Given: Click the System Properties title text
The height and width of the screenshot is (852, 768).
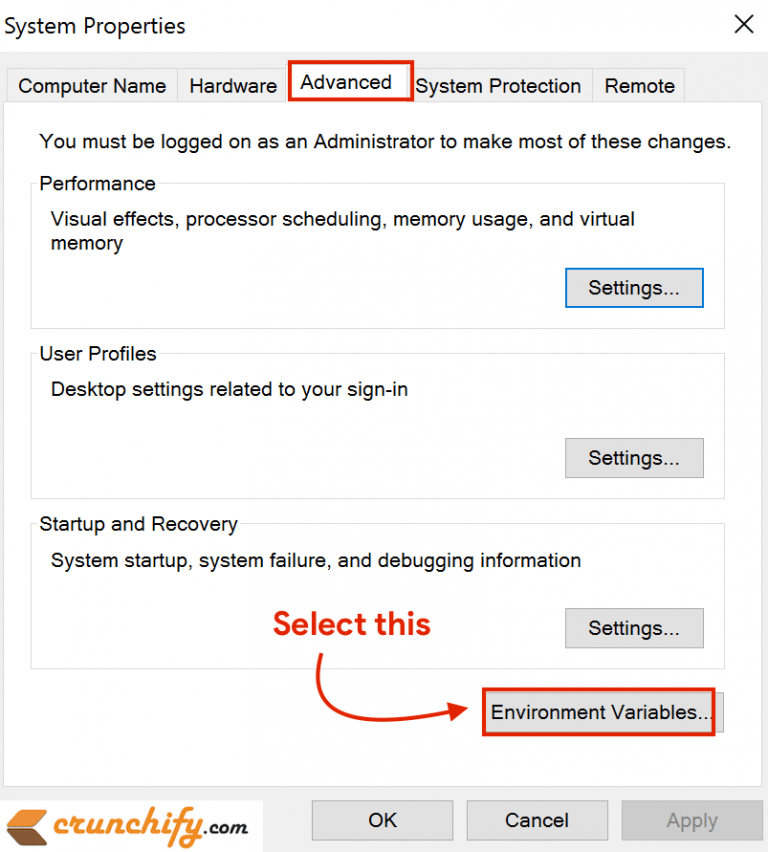Looking at the screenshot, I should 95,26.
